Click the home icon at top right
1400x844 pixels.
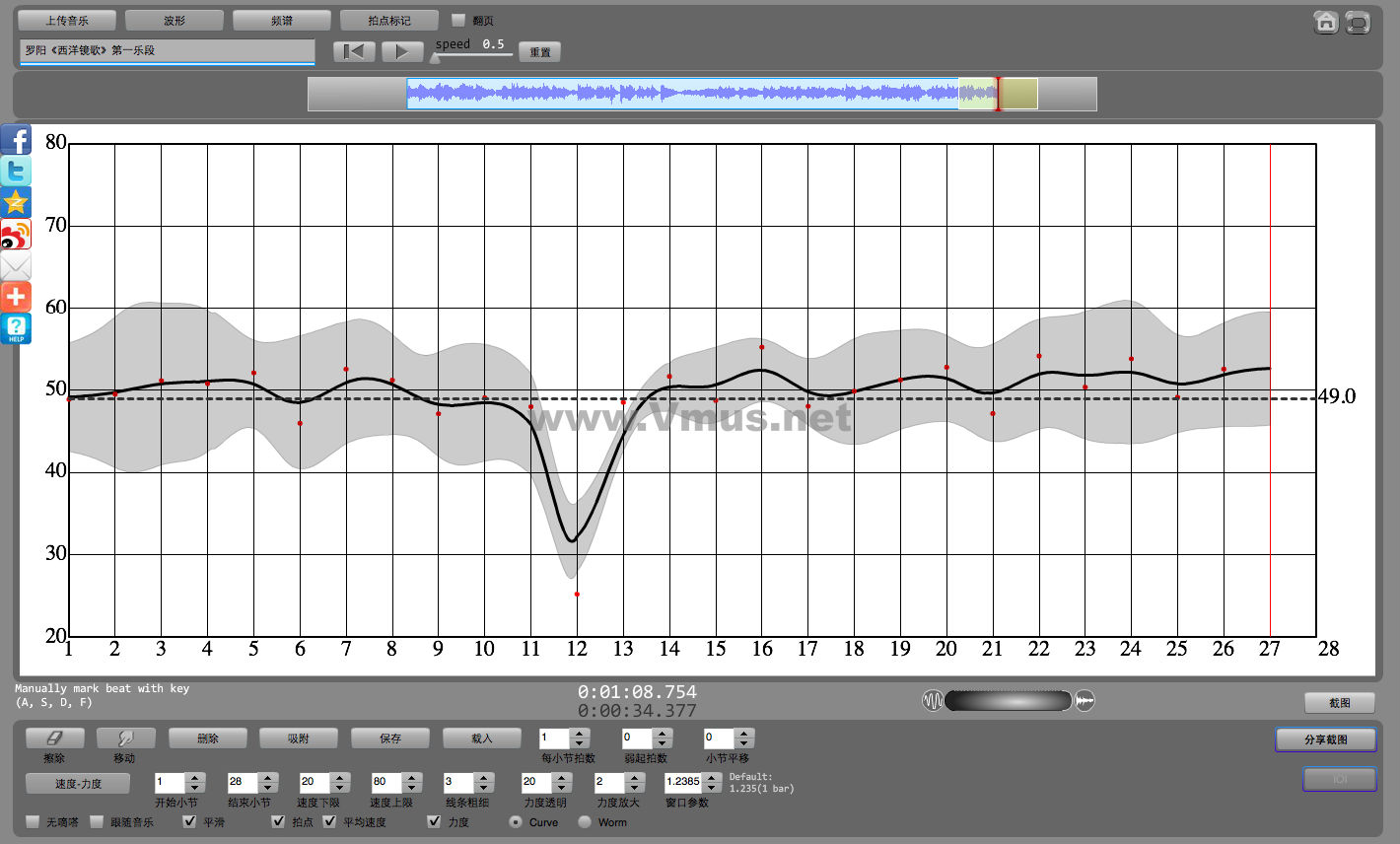pyautogui.click(x=1326, y=22)
